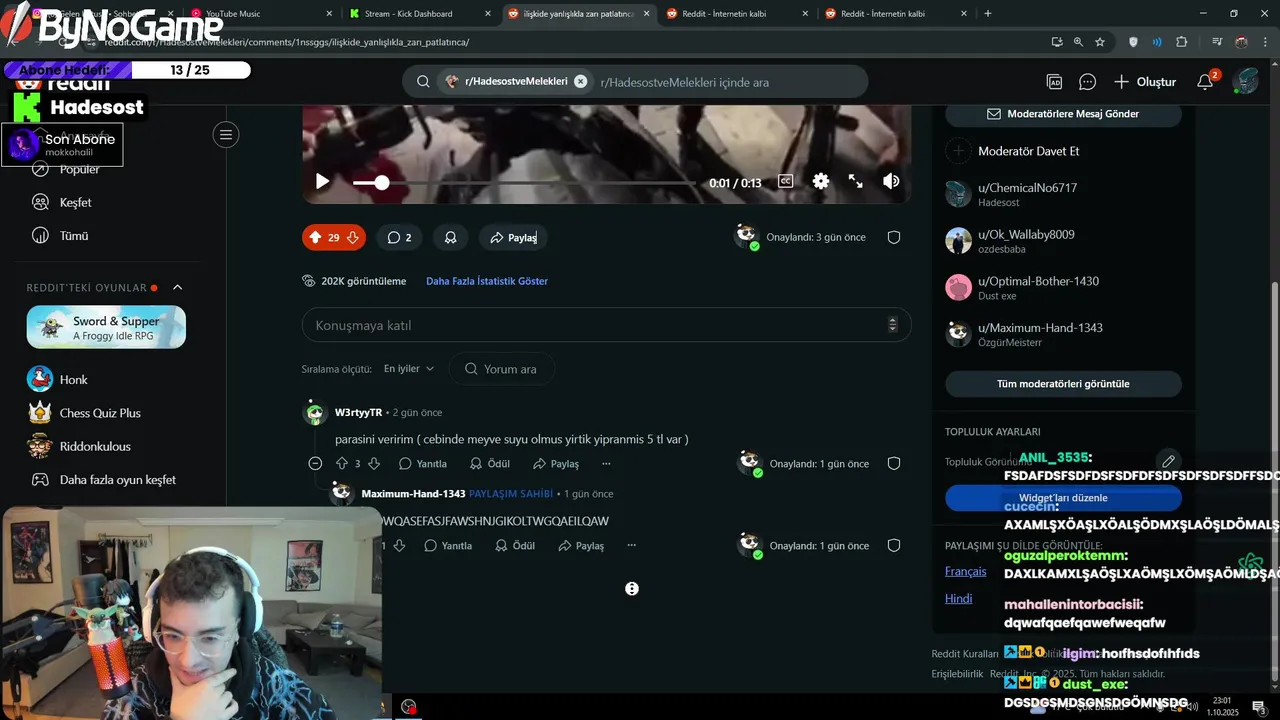The width and height of the screenshot is (1280, 720).
Task: Share Maximum-Hand-1343's reply
Action: [x=581, y=546]
